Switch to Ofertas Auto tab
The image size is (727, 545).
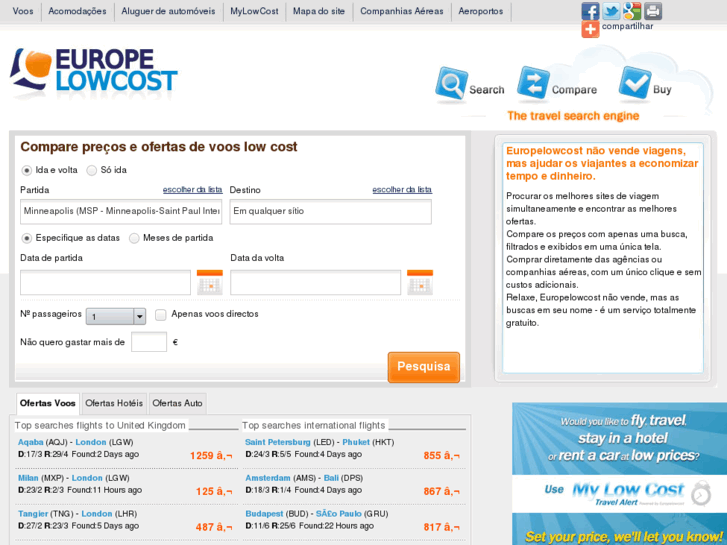click(177, 403)
